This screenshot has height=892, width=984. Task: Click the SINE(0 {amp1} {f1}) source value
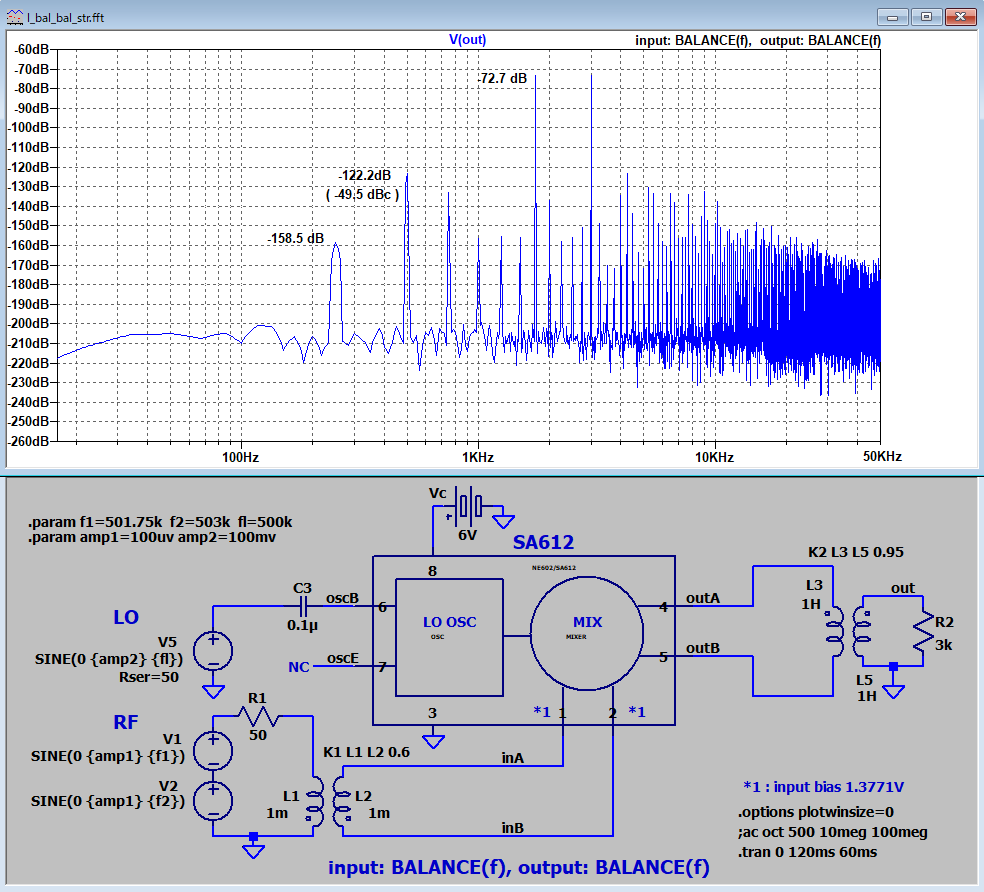tap(108, 756)
